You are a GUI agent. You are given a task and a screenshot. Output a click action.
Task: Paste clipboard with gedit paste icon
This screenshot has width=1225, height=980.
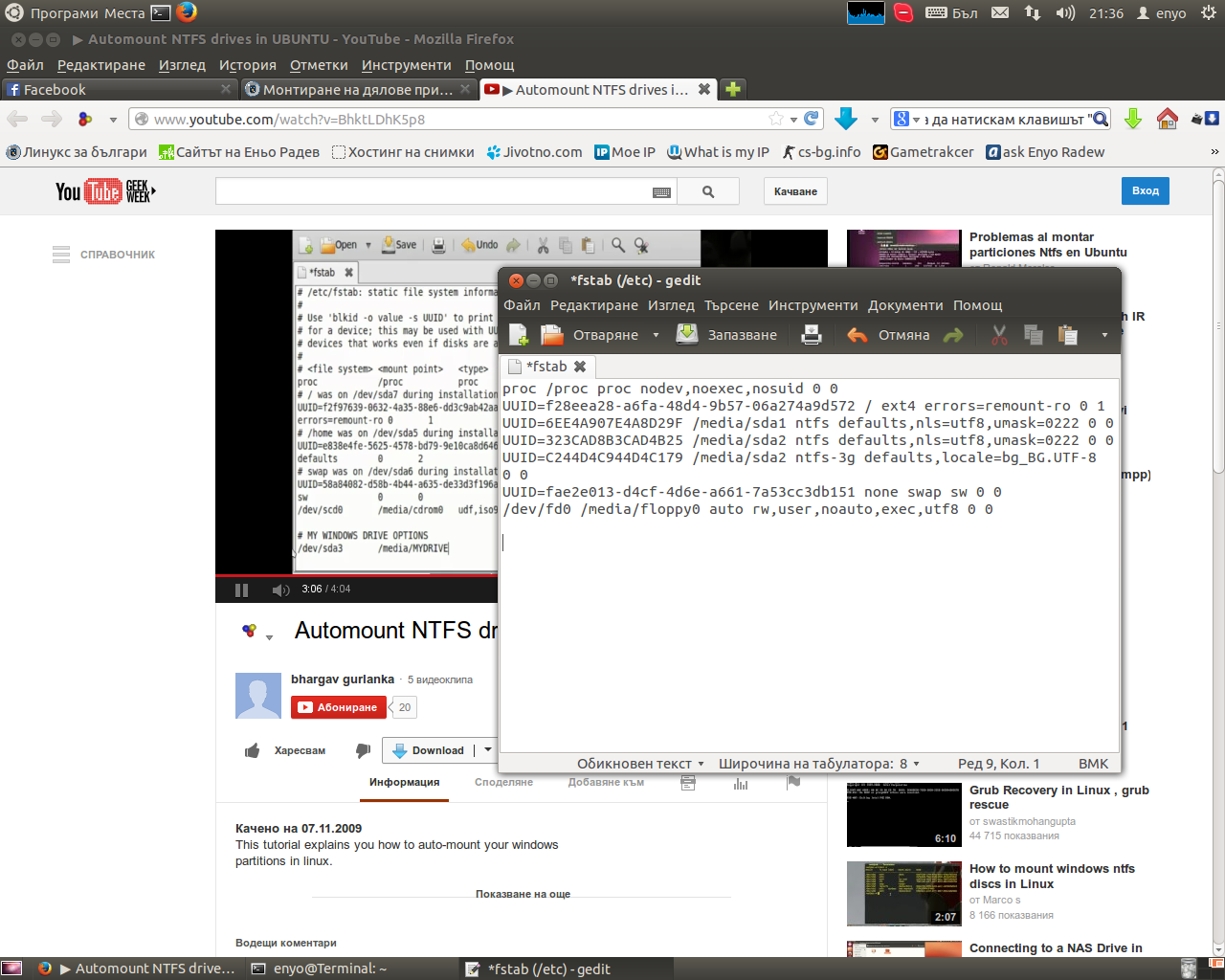(x=1068, y=335)
